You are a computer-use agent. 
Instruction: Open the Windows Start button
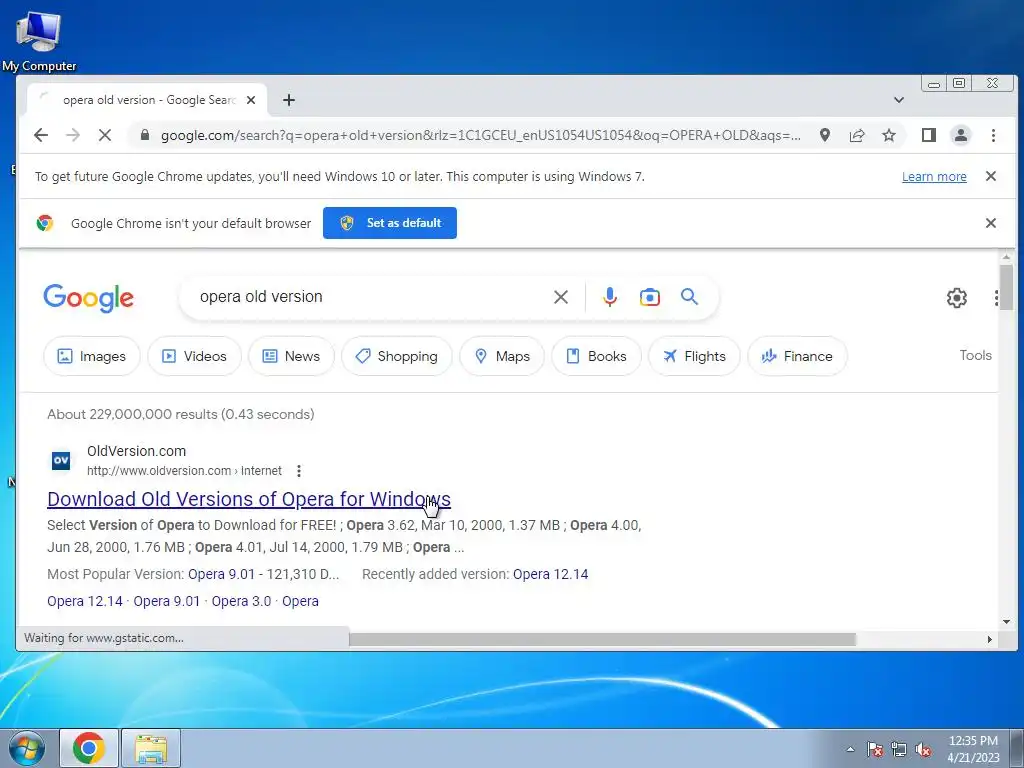point(25,748)
